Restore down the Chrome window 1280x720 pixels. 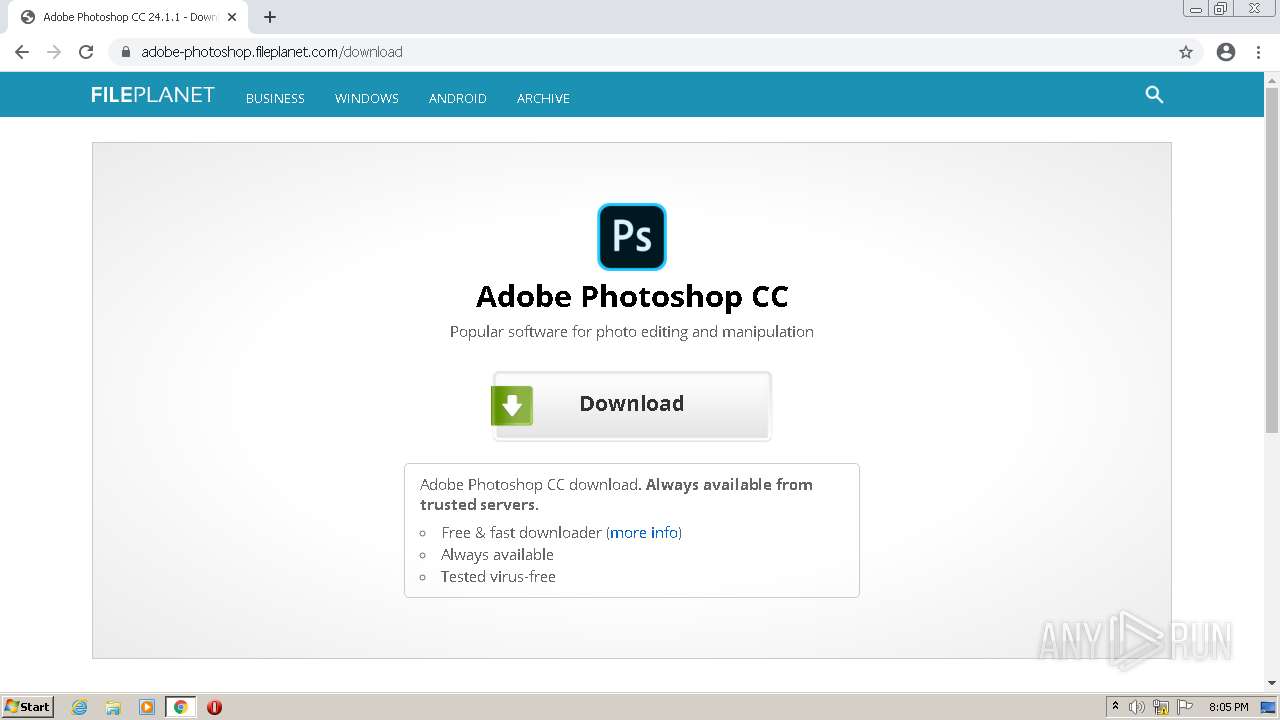pos(1221,8)
